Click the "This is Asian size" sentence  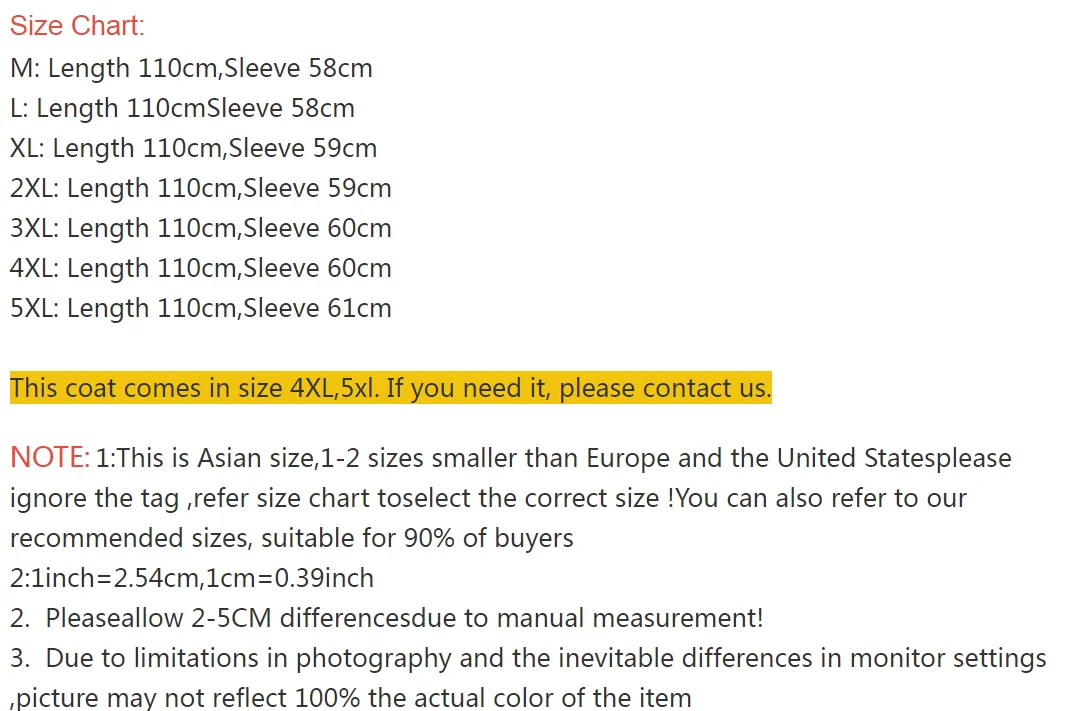(216, 459)
